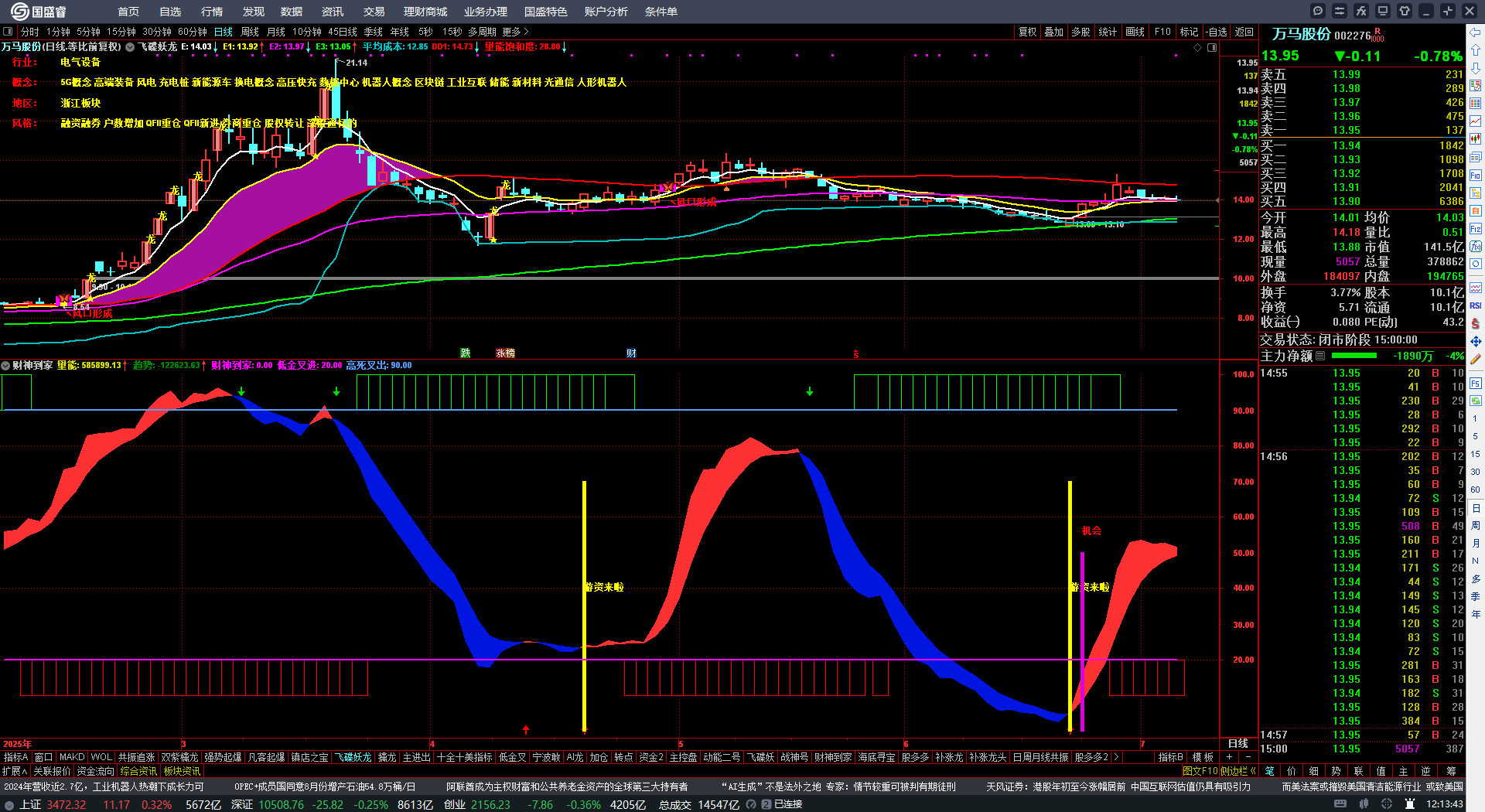The image size is (1485, 812).
Task: Zoom in the chart with + button
Action: pyautogui.click(x=1230, y=757)
